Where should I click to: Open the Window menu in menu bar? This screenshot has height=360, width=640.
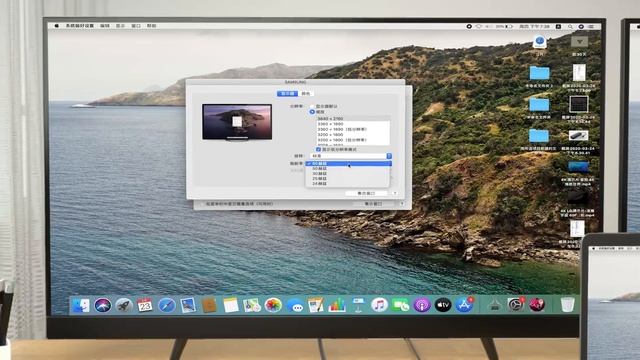pos(136,26)
